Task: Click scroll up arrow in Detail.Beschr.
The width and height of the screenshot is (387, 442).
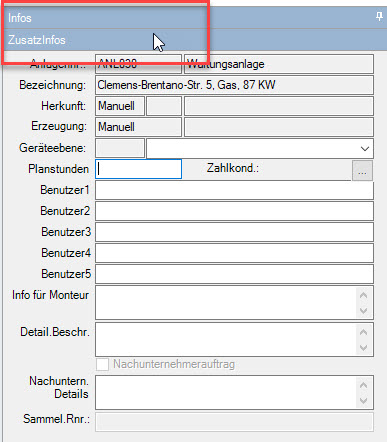Action: point(364,332)
